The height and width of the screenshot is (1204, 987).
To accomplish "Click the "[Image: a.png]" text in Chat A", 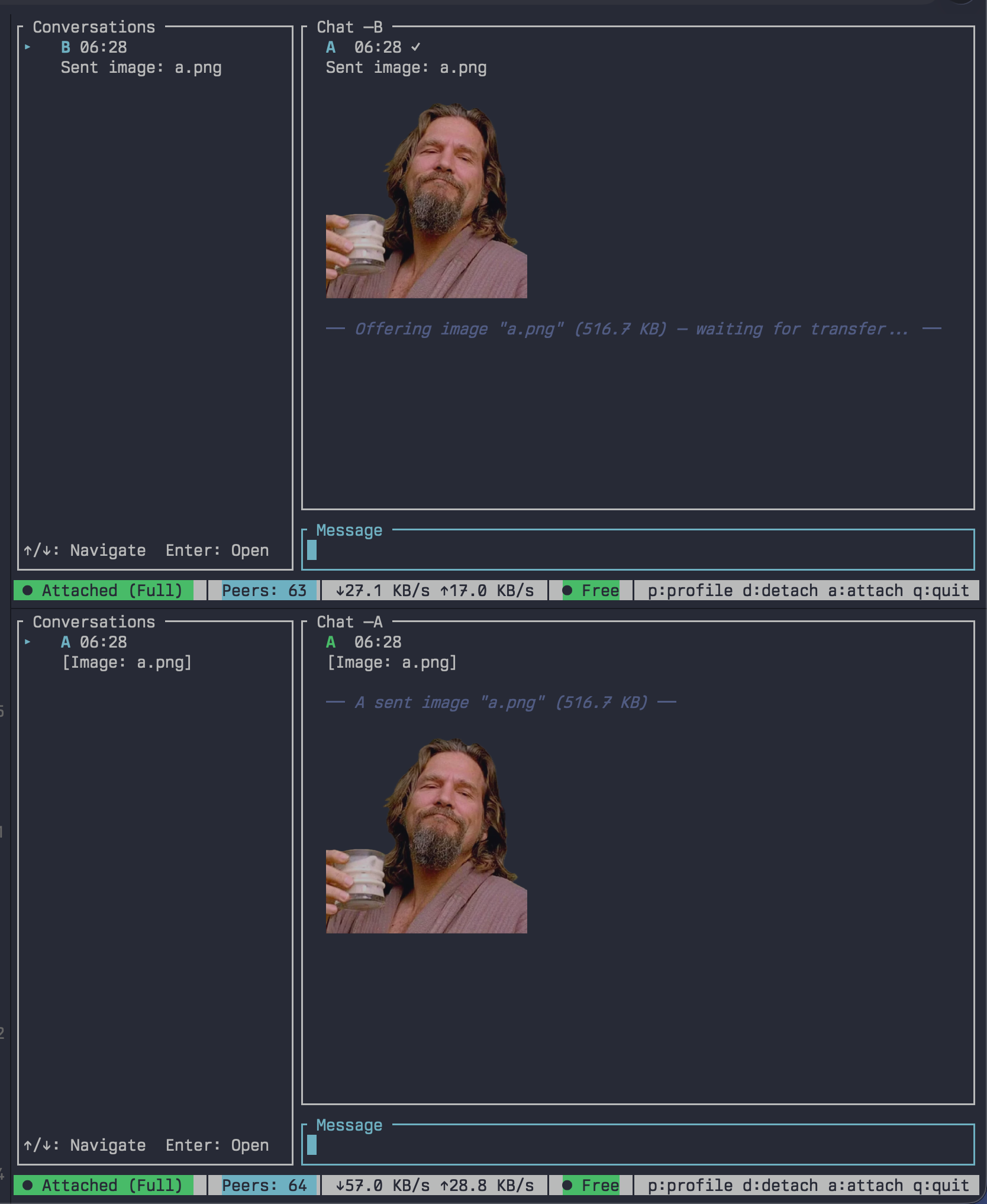I will click(392, 662).
